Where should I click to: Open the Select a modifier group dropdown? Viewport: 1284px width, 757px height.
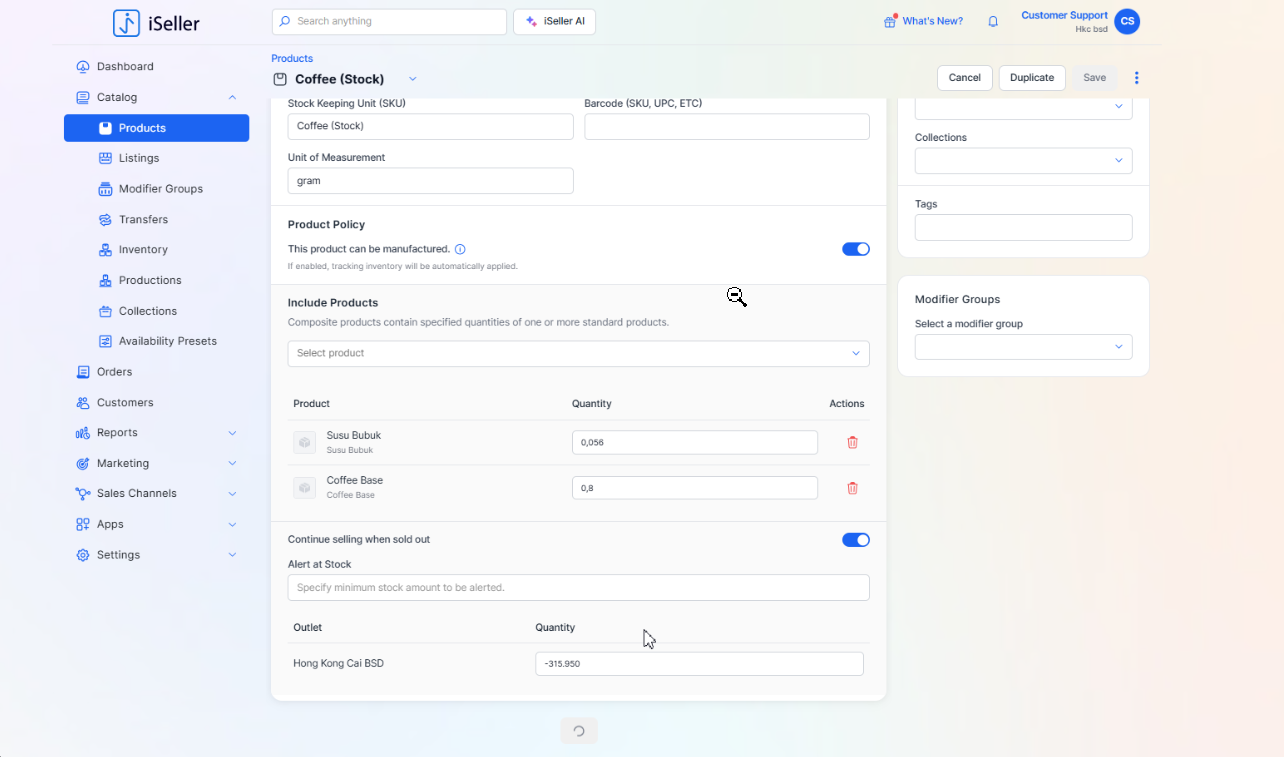click(1023, 347)
